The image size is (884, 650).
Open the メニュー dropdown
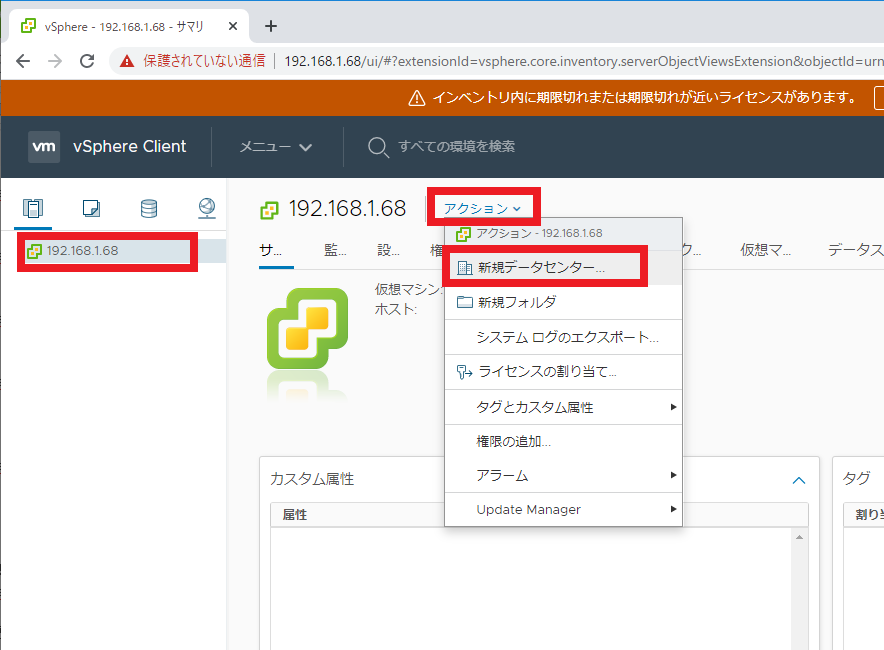(x=276, y=147)
